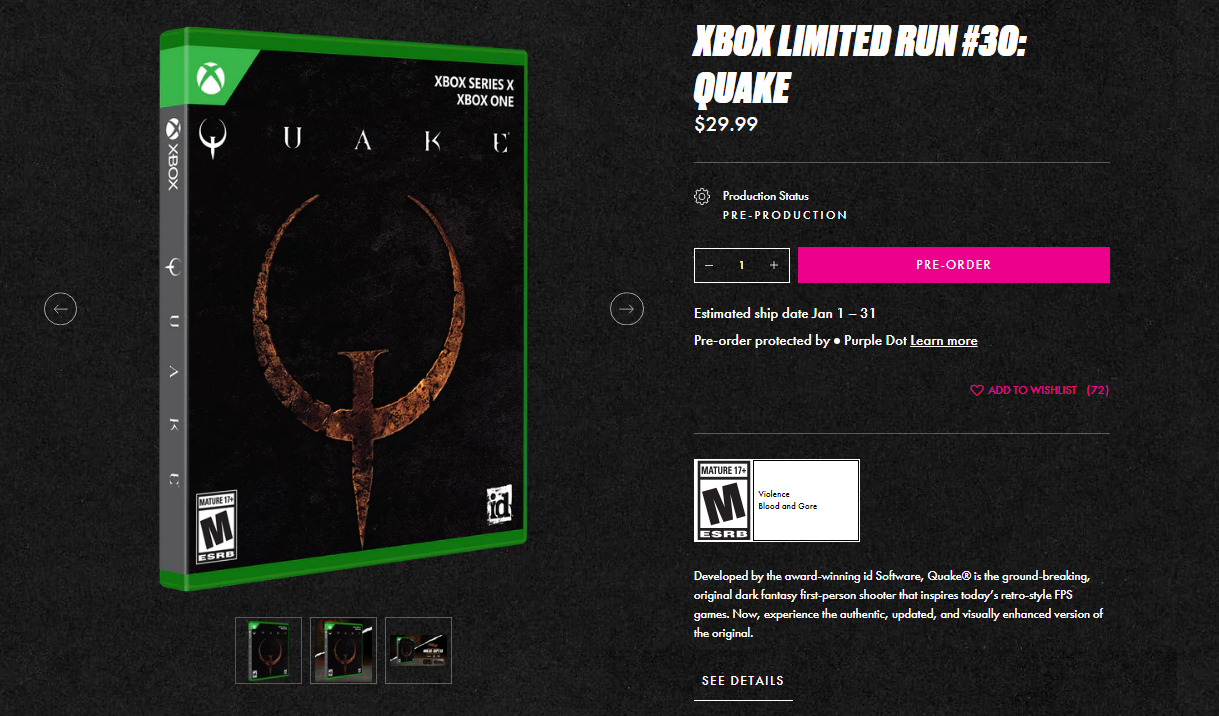Click the heart wishlist icon

pos(977,390)
